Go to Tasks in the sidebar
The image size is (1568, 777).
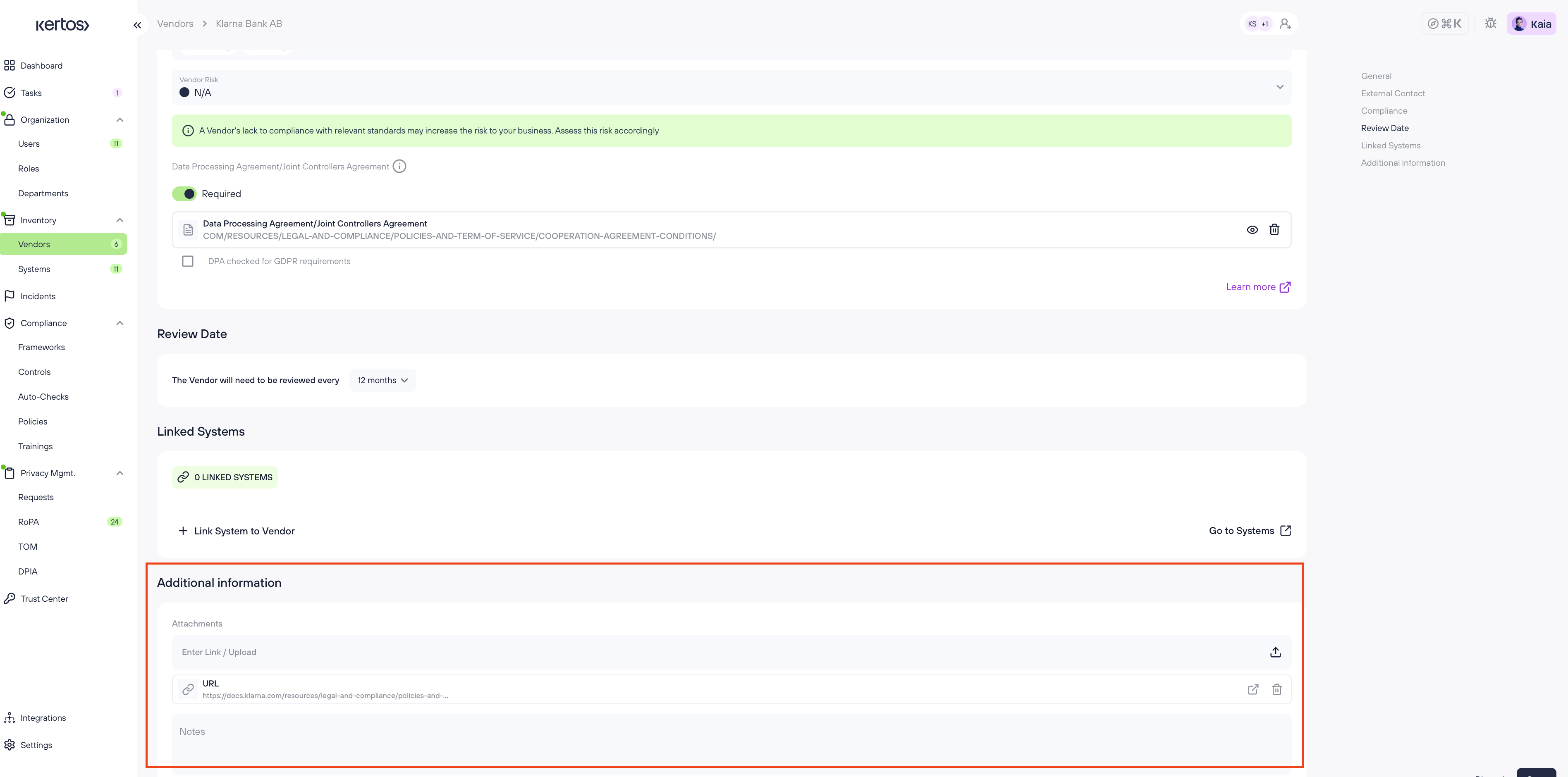(x=31, y=93)
